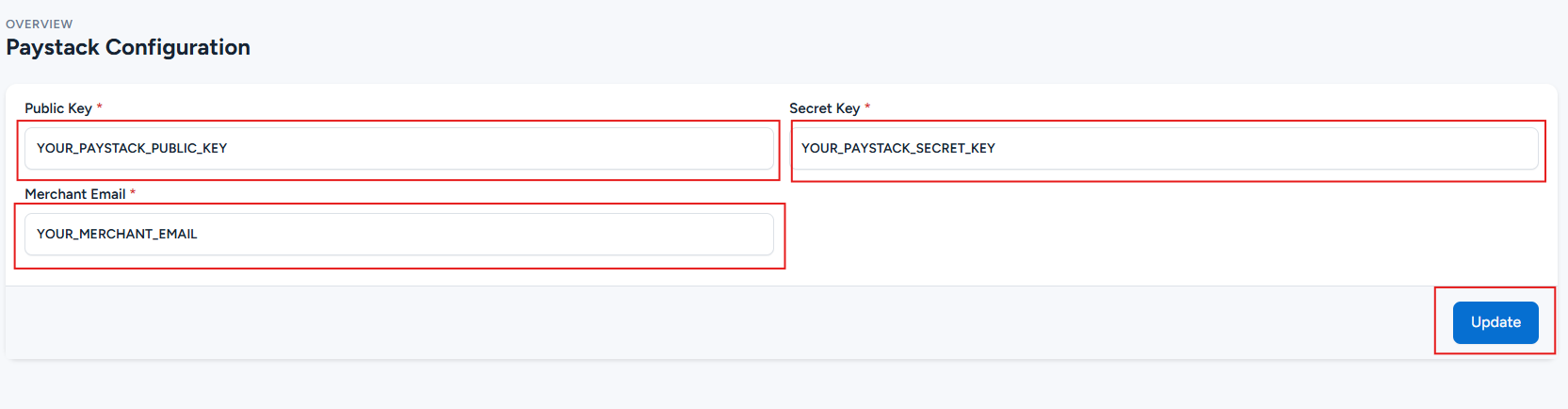This screenshot has height=409, width=1568.
Task: Click the word "Configuration" in the heading
Action: [178, 47]
